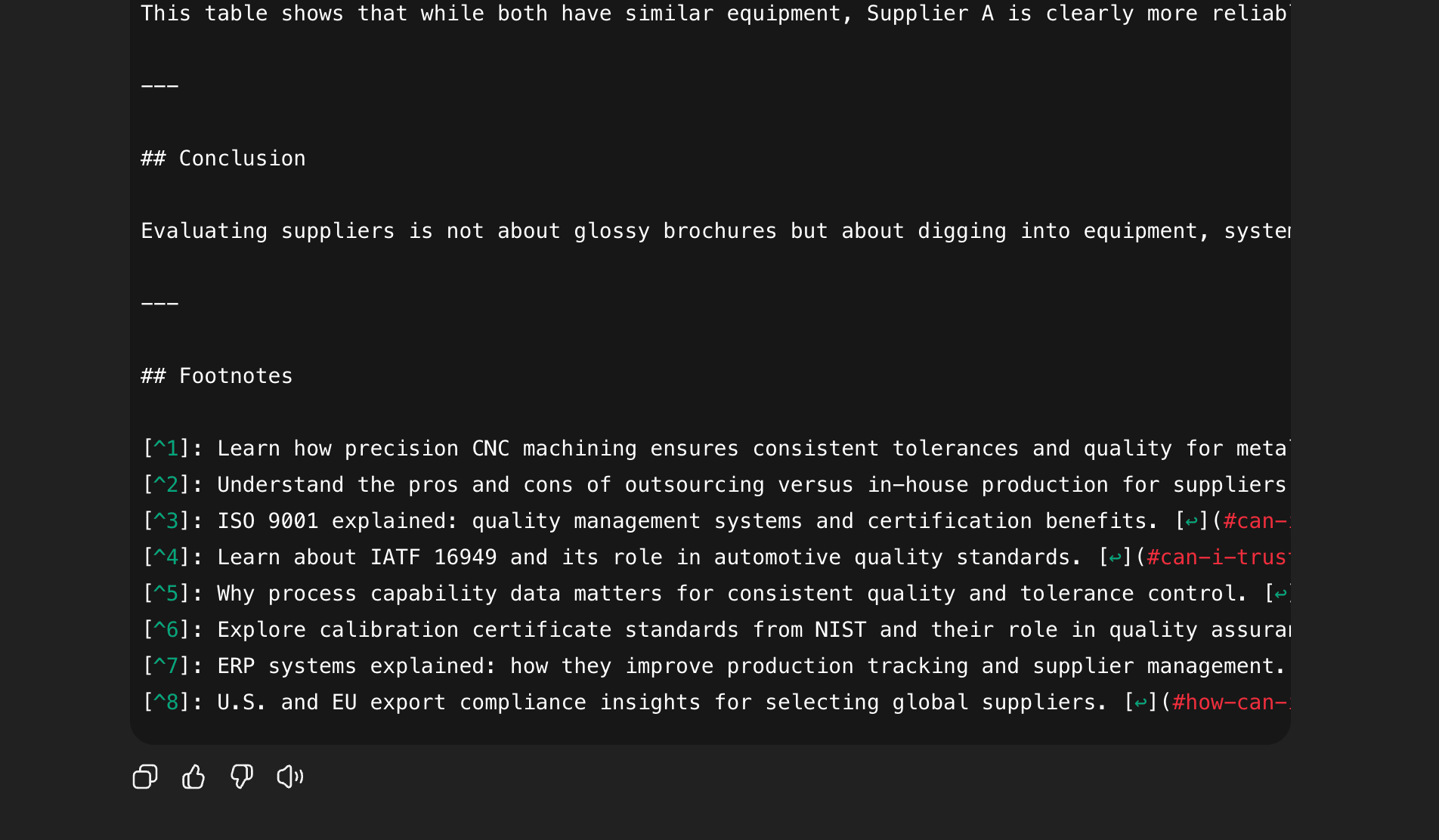1439x840 pixels.
Task: Click the "## Footnotes" heading line
Action: (x=217, y=376)
